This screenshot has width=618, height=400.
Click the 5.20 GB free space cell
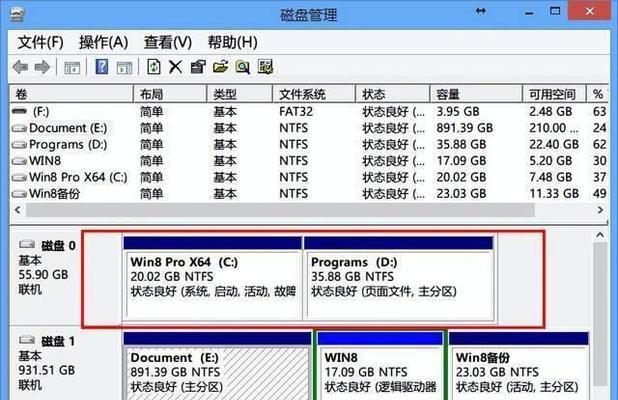pyautogui.click(x=550, y=161)
